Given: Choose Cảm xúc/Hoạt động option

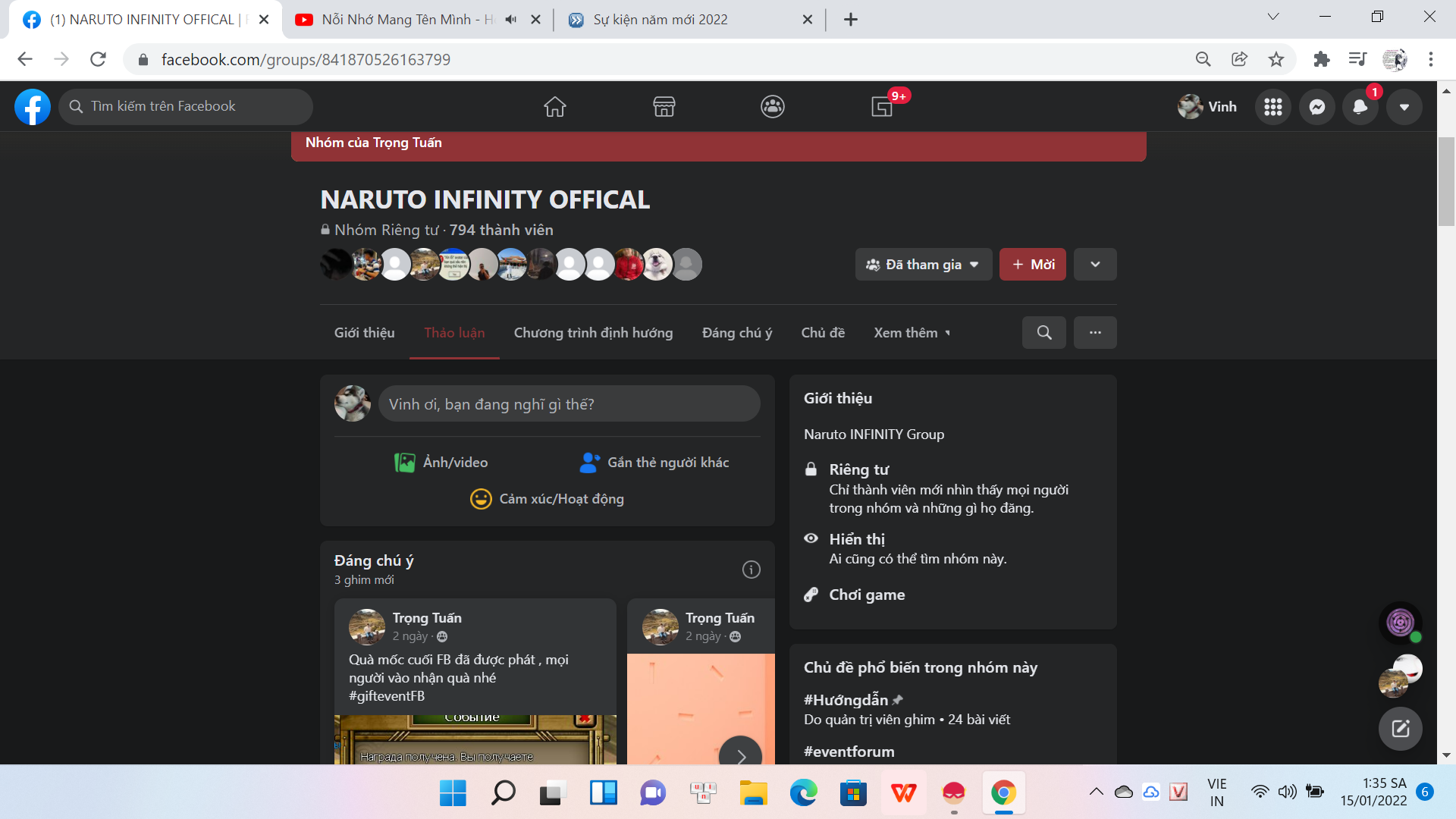Looking at the screenshot, I should [x=548, y=499].
